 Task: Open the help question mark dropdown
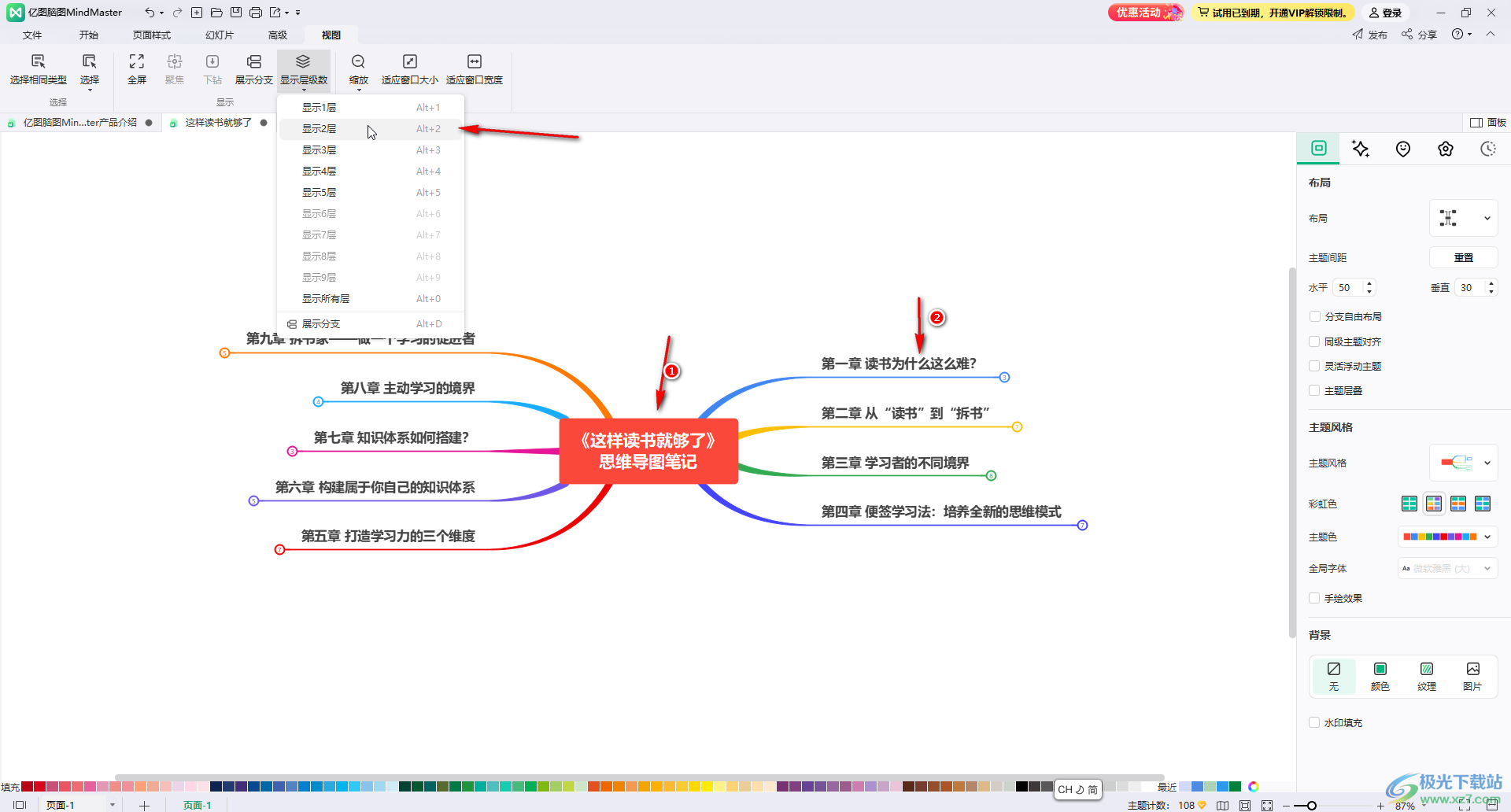coord(1461,35)
